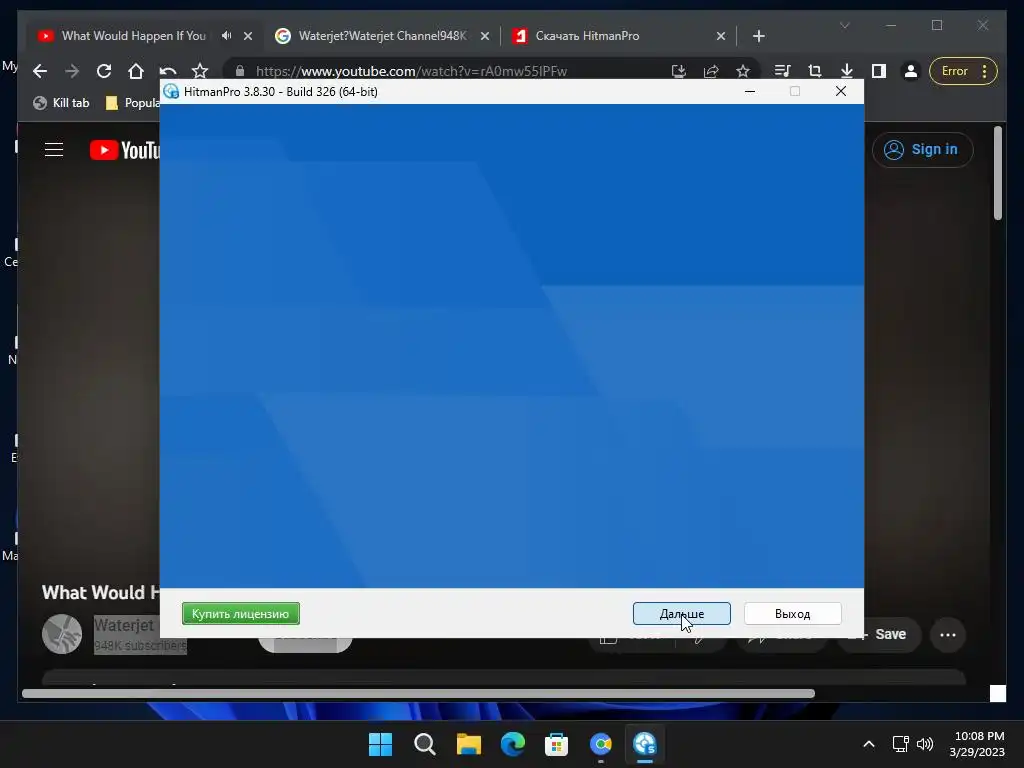1024x768 pixels.
Task: Click the HitmanPro icon in the taskbar
Action: click(645, 744)
